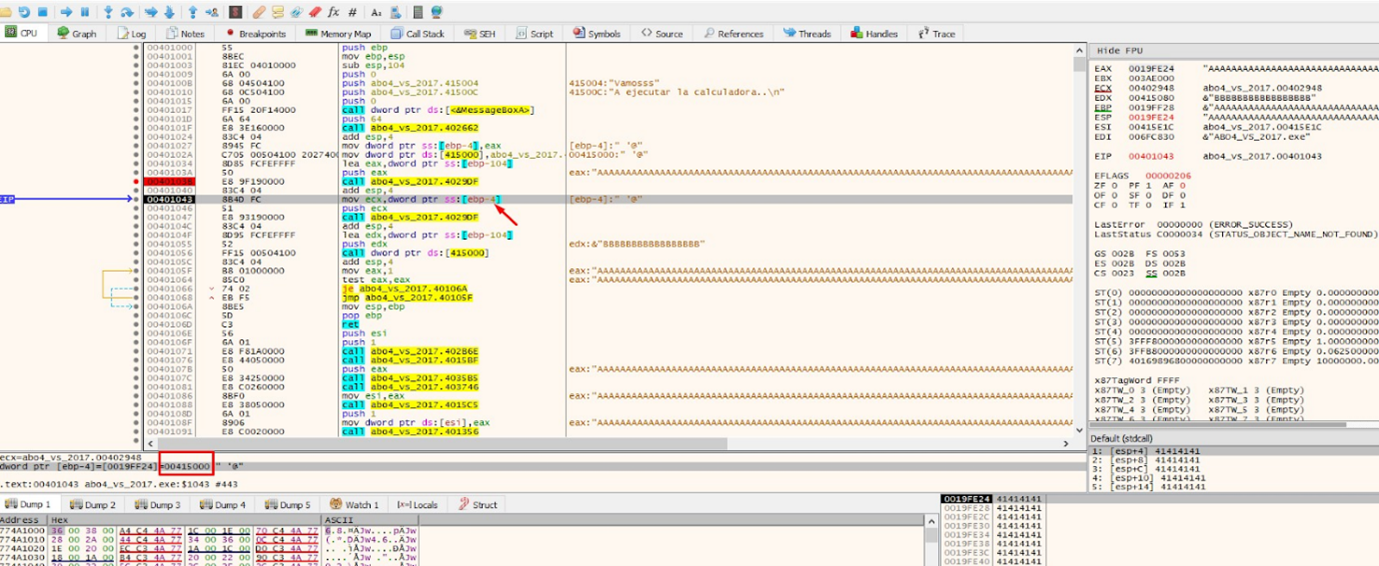The image size is (1379, 566).
Task: Open the Struct tab
Action: pos(477,505)
